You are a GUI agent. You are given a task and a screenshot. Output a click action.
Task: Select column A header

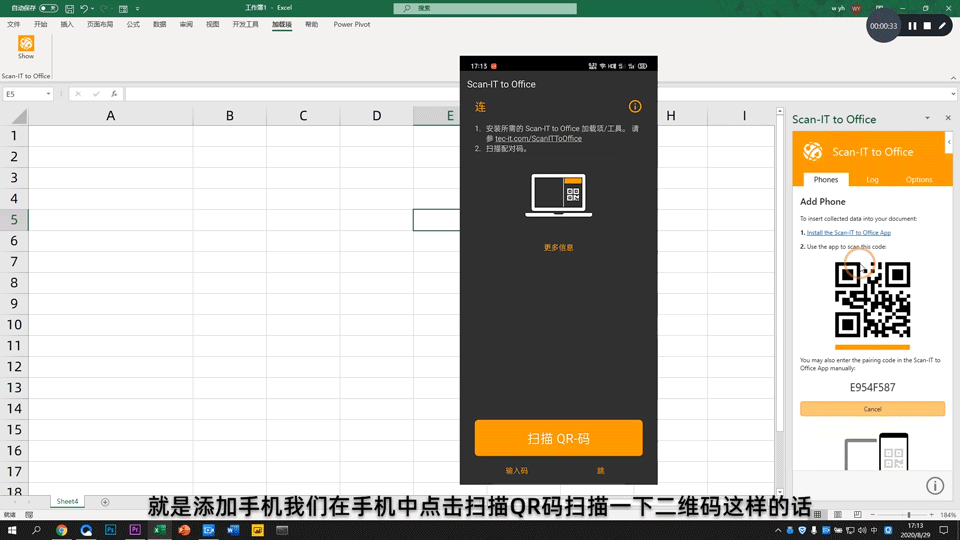[x=110, y=116]
